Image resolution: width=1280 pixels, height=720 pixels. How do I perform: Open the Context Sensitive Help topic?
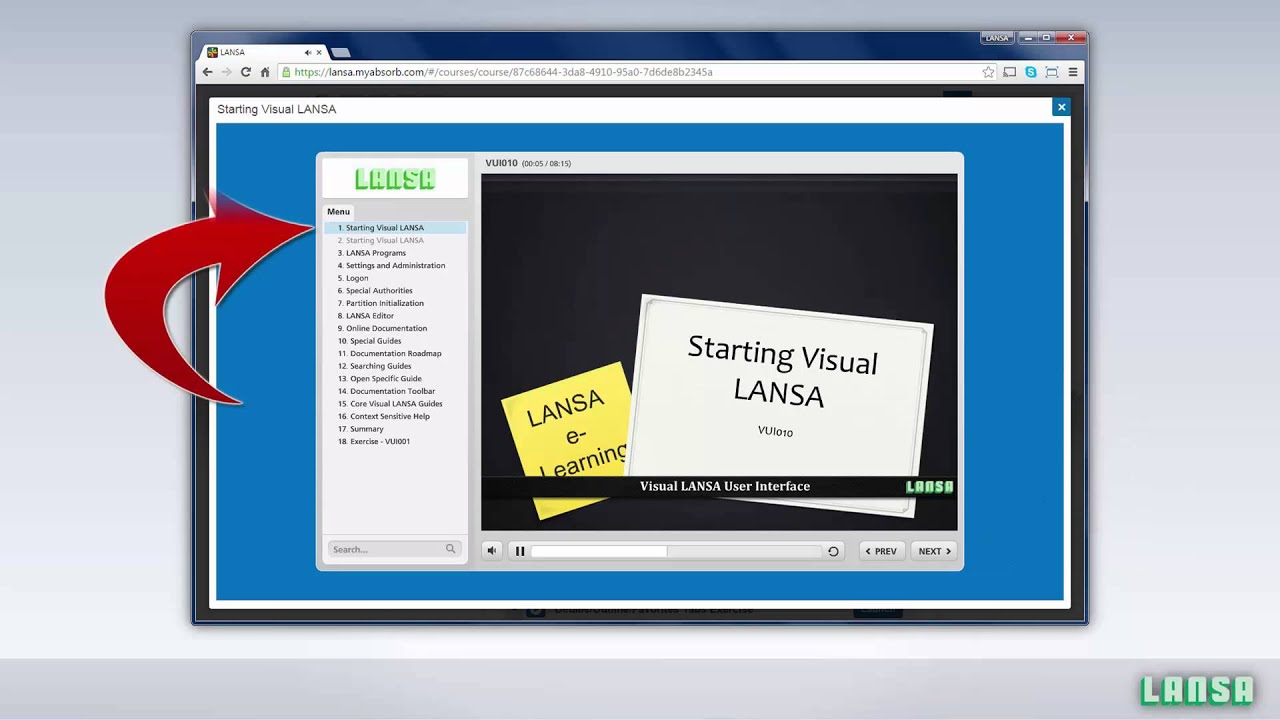(x=395, y=416)
